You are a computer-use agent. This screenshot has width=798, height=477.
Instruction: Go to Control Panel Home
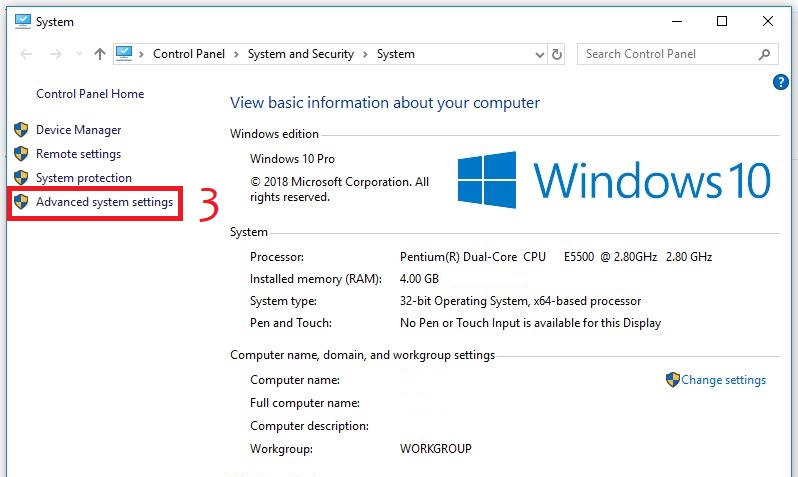pyautogui.click(x=90, y=94)
